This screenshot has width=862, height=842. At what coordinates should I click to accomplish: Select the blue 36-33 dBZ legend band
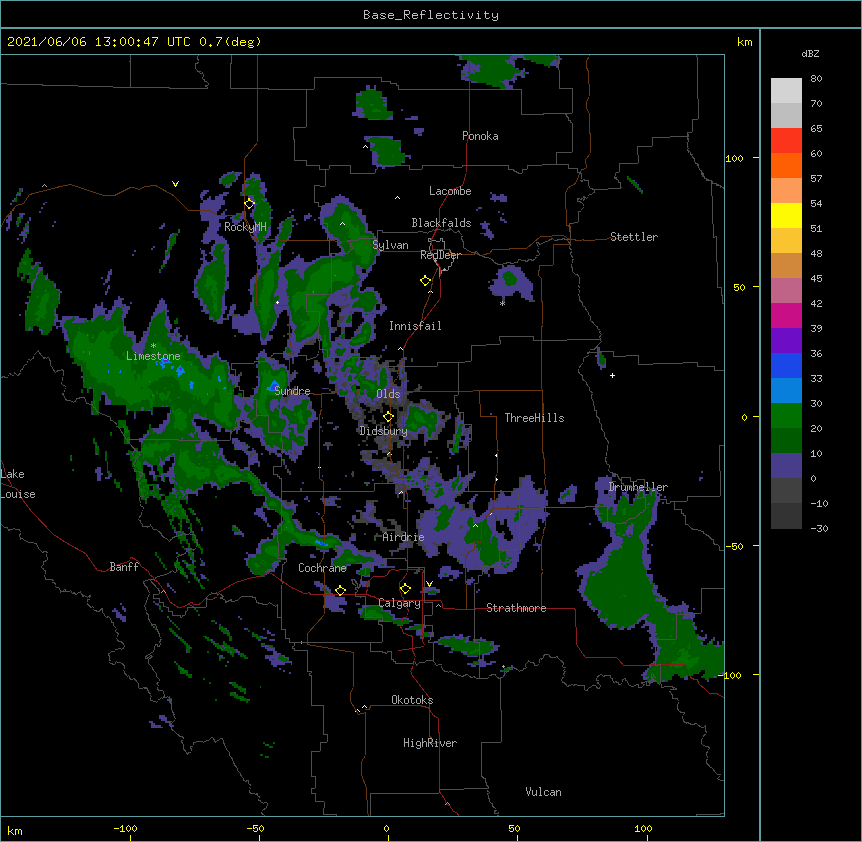coord(786,366)
